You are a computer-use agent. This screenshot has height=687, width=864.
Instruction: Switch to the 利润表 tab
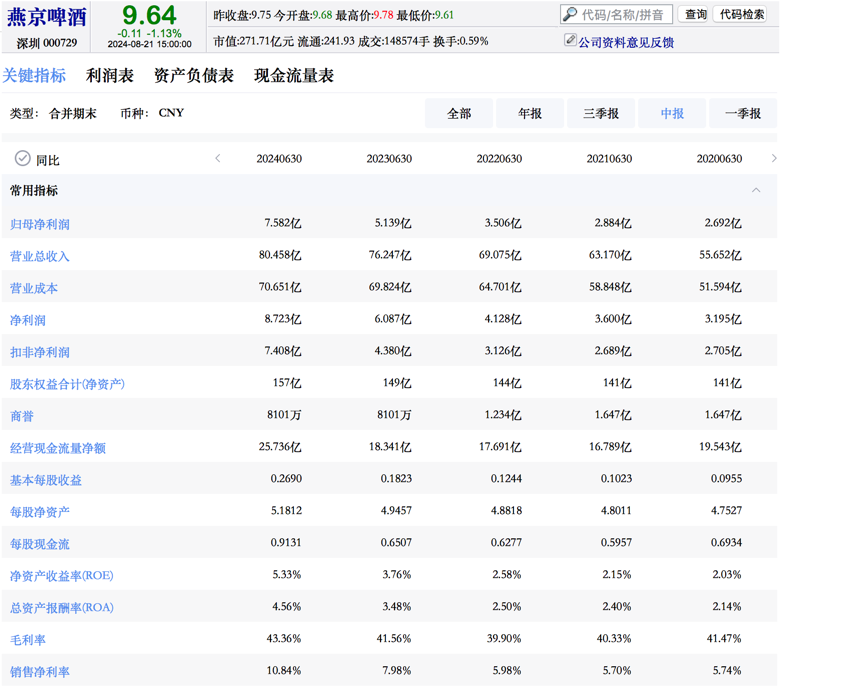point(110,76)
